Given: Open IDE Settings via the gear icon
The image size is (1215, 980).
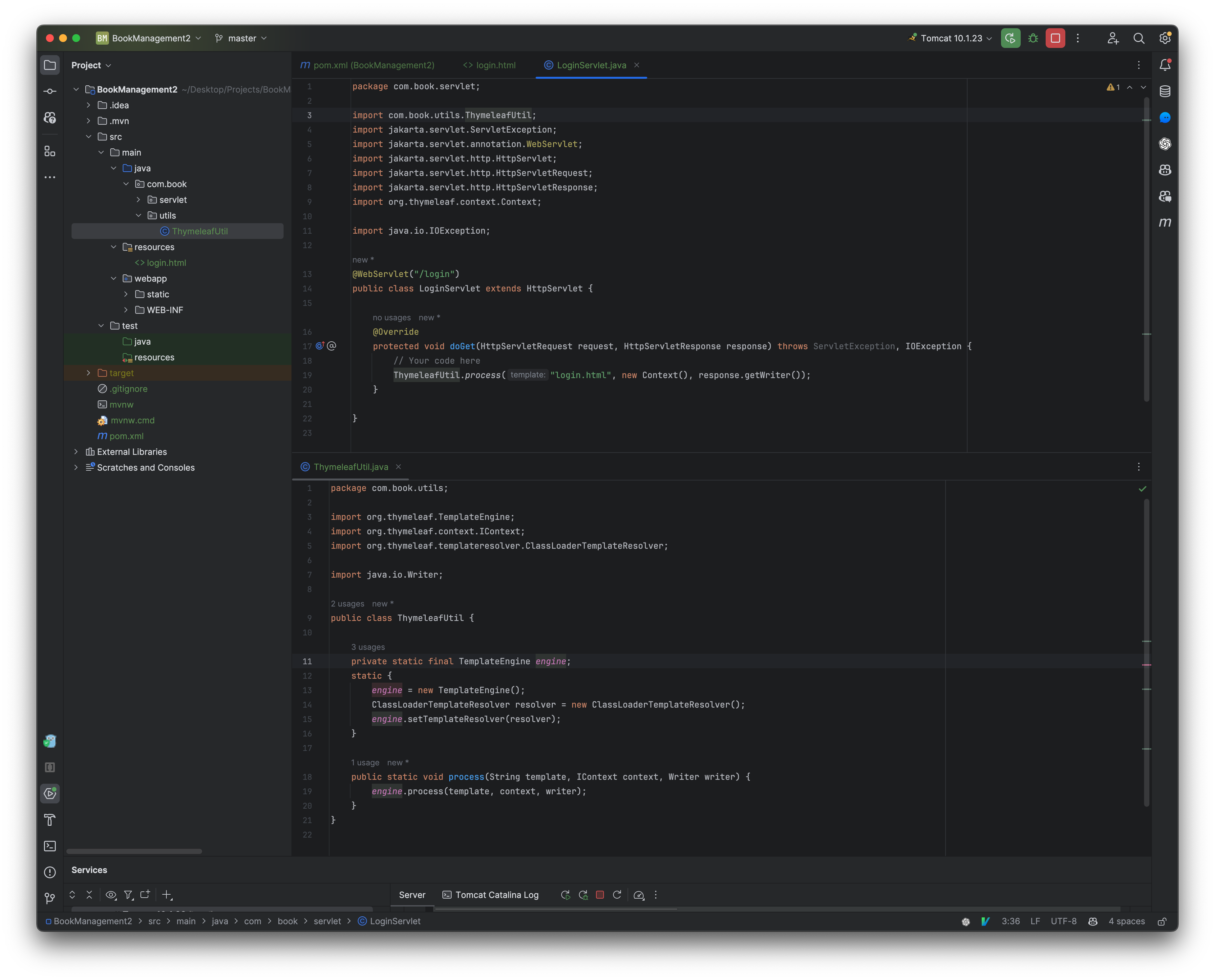Looking at the screenshot, I should pos(1165,38).
